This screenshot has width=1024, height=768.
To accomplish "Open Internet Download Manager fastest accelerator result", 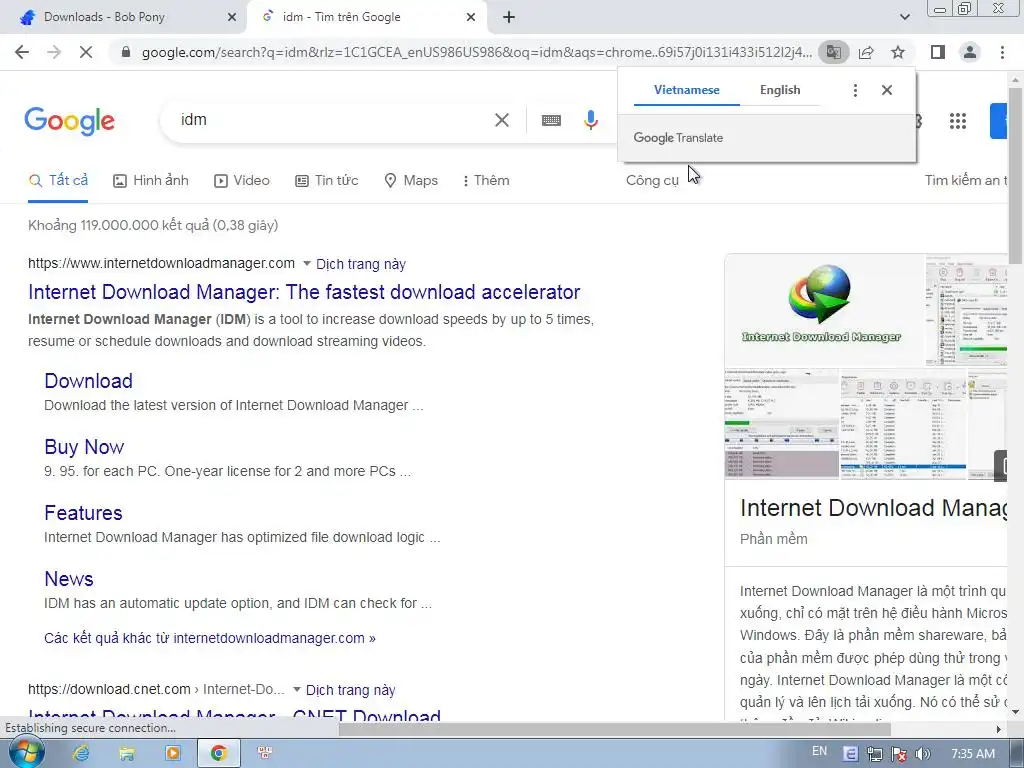I will click(x=304, y=292).
